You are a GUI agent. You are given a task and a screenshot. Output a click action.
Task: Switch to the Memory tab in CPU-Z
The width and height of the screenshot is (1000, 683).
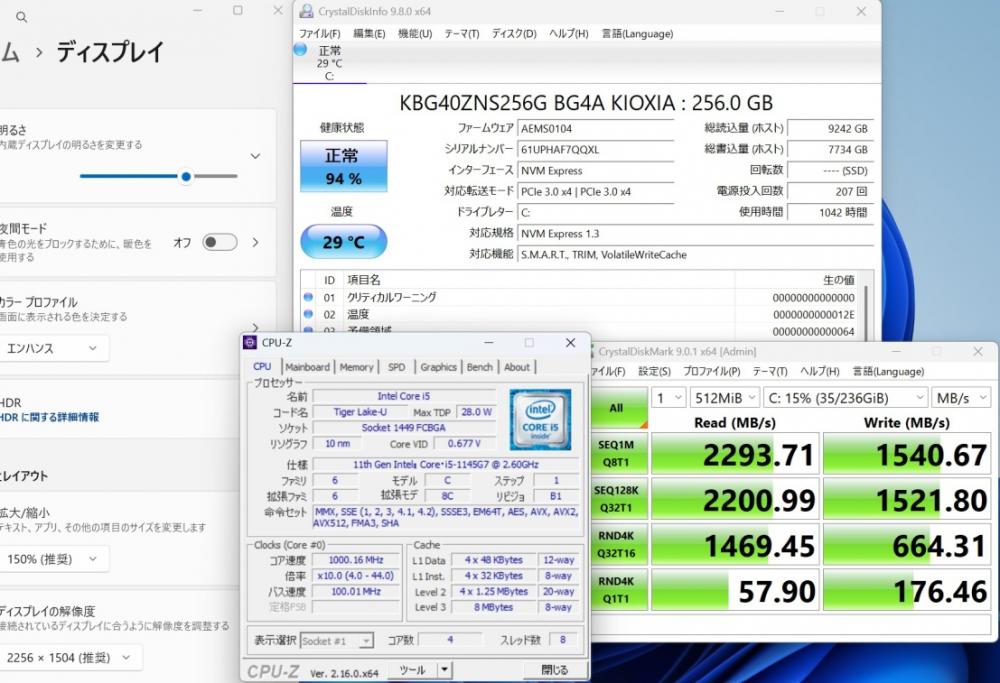[357, 367]
